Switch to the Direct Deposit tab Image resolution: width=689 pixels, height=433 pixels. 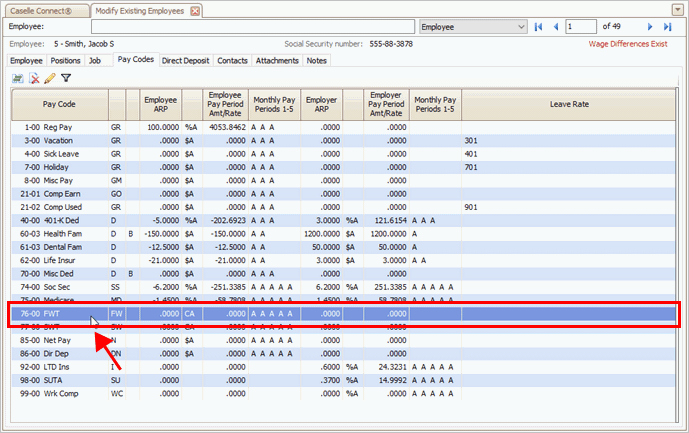click(185, 60)
